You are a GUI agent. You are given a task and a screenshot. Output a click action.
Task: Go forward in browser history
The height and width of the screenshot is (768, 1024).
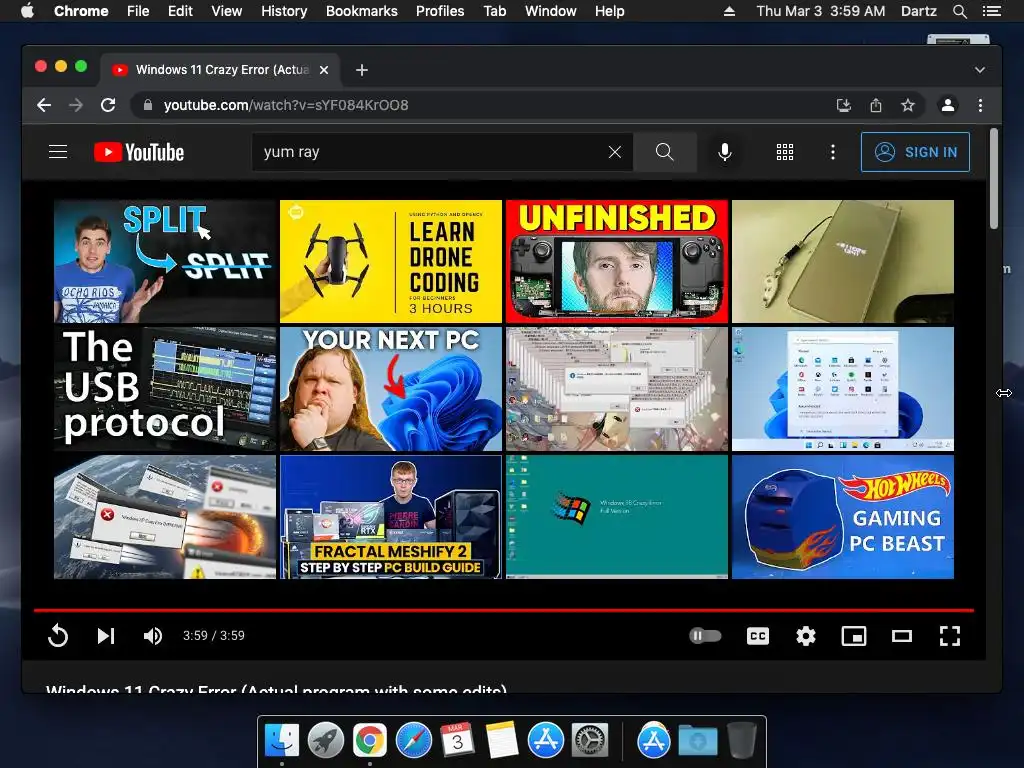(76, 105)
